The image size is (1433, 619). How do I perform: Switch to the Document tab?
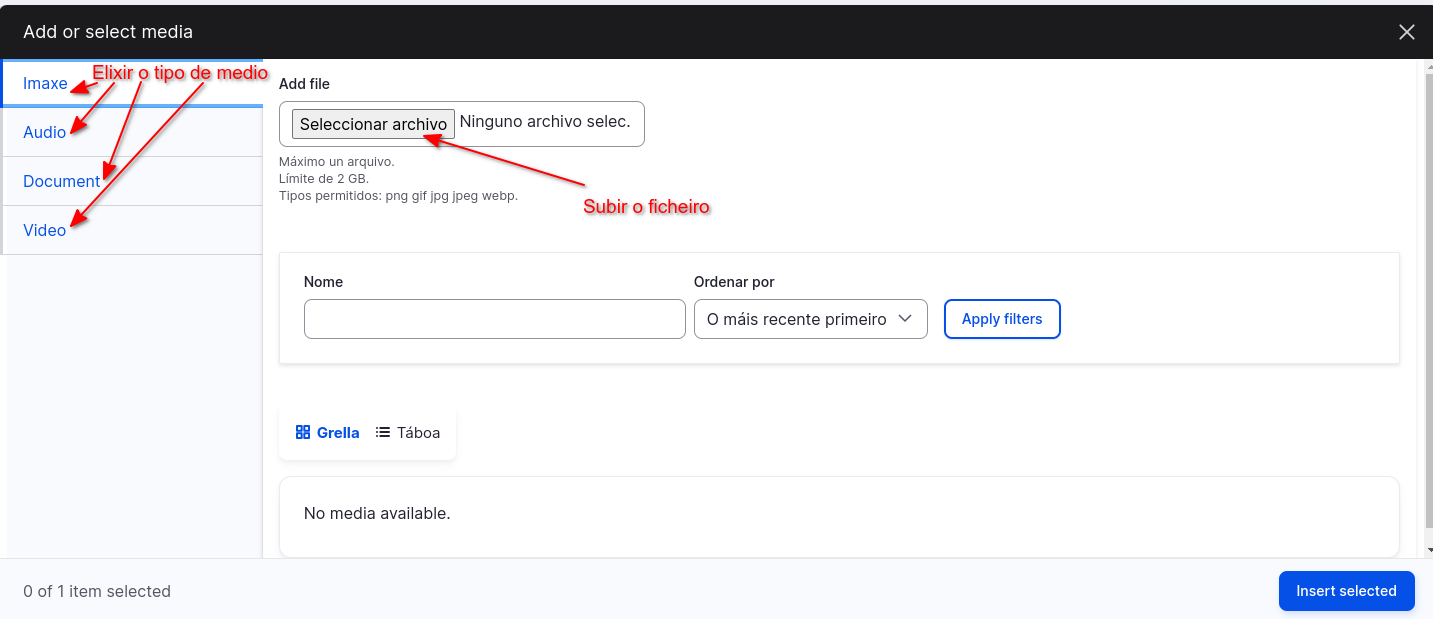coord(61,181)
